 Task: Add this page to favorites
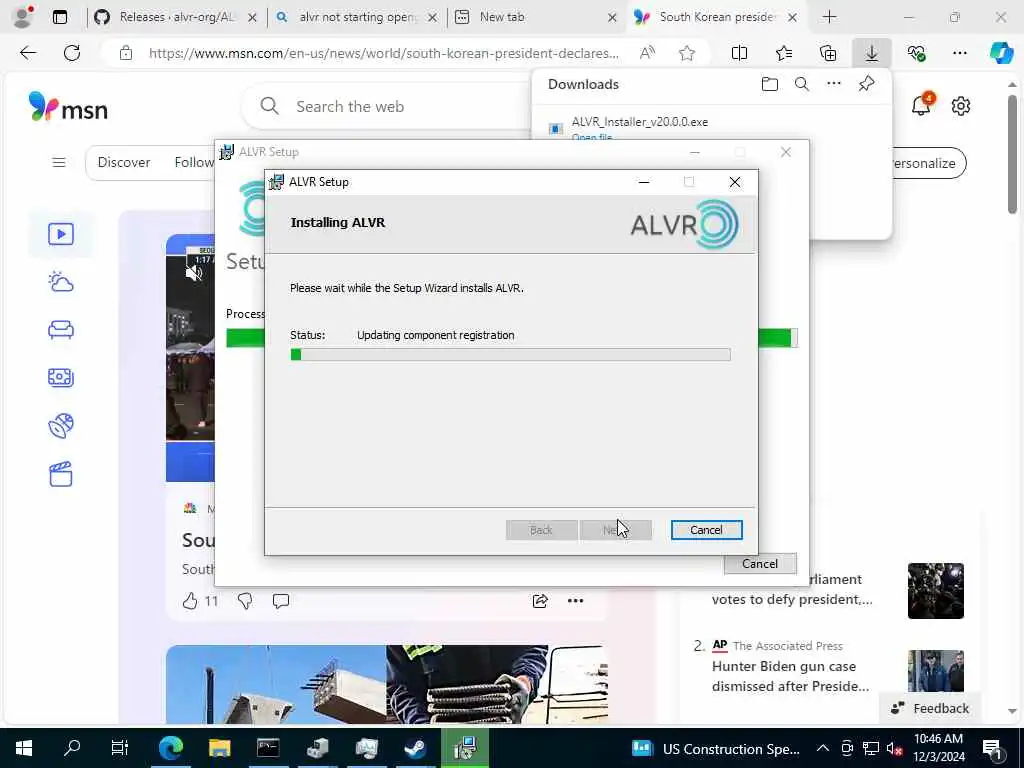[x=686, y=54]
